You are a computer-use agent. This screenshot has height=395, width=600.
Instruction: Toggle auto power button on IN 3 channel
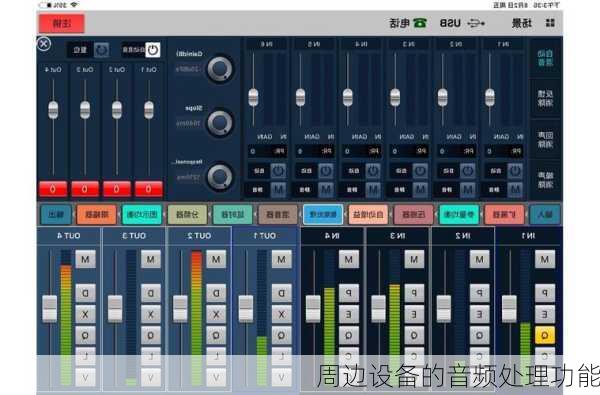coord(420,171)
